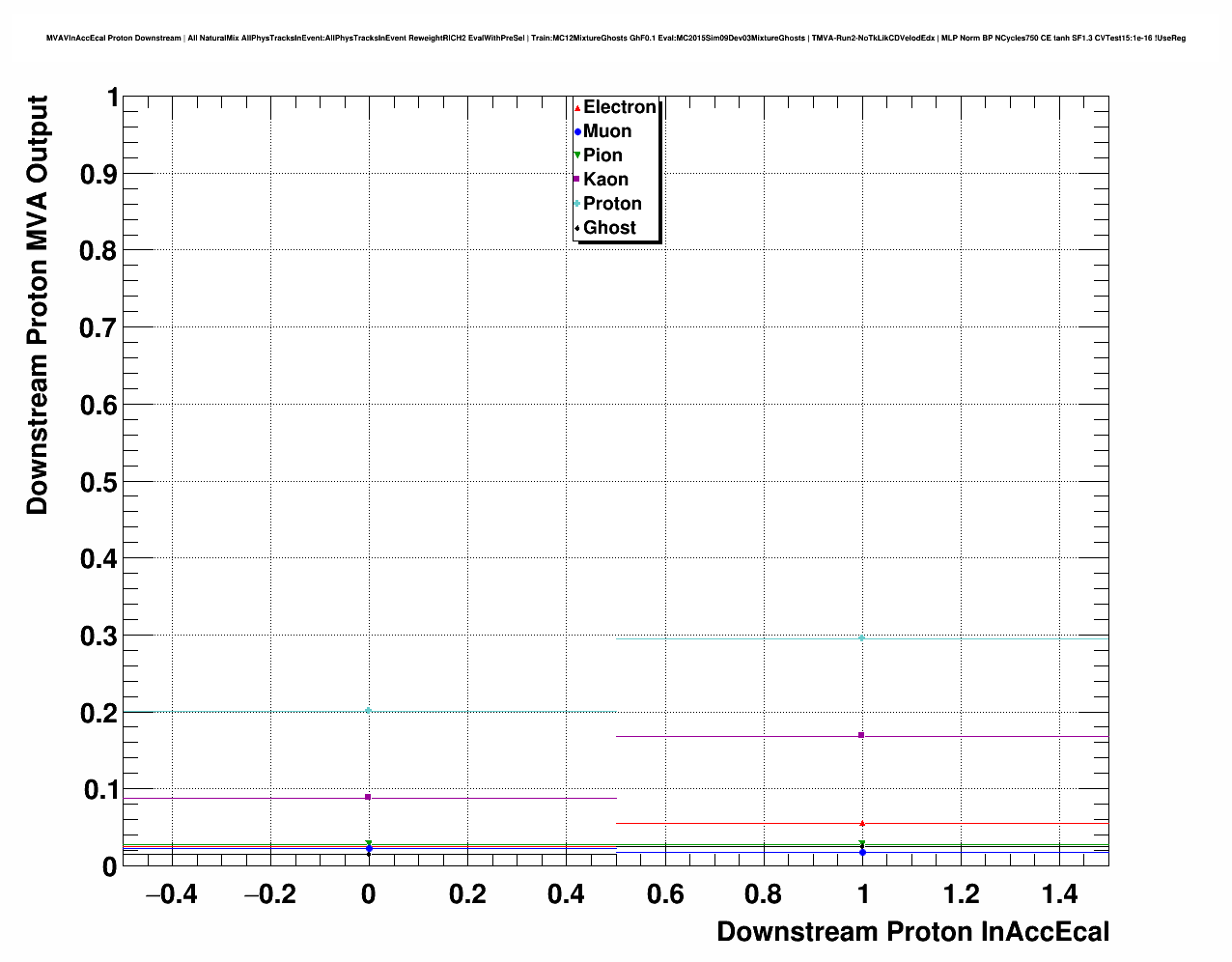Select the Proton data point at x=1
The width and height of the screenshot is (1232, 962).
click(861, 638)
